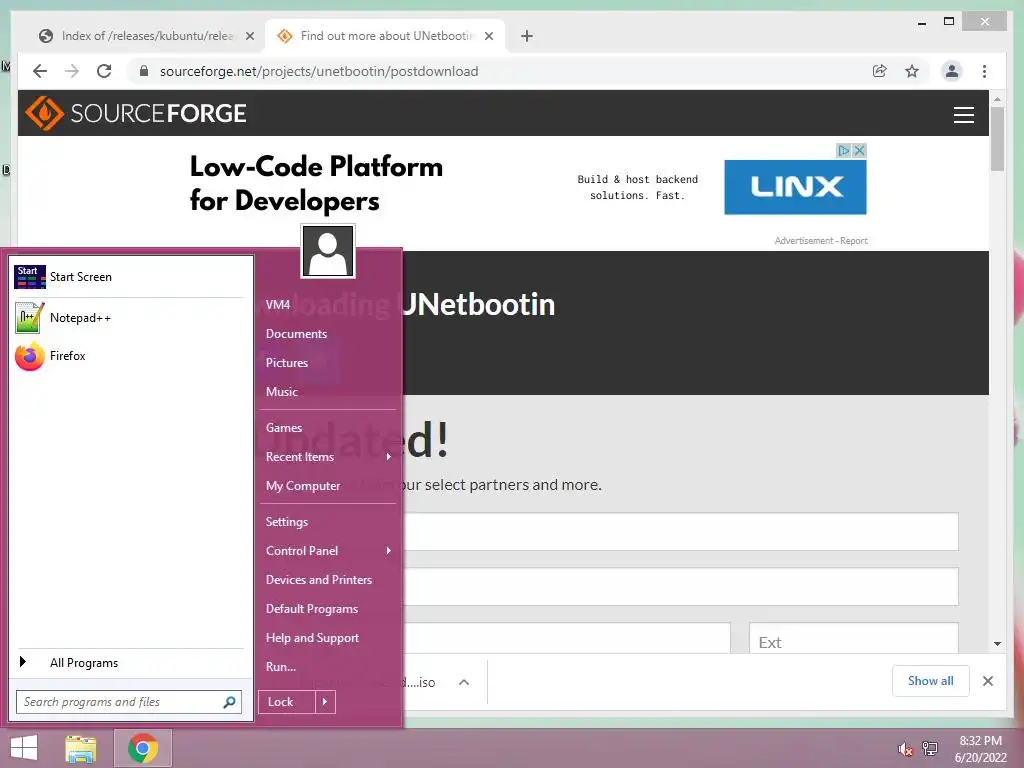Screen dimensions: 1024x768
Task: Bookmark this page with star icon
Action: click(x=912, y=71)
